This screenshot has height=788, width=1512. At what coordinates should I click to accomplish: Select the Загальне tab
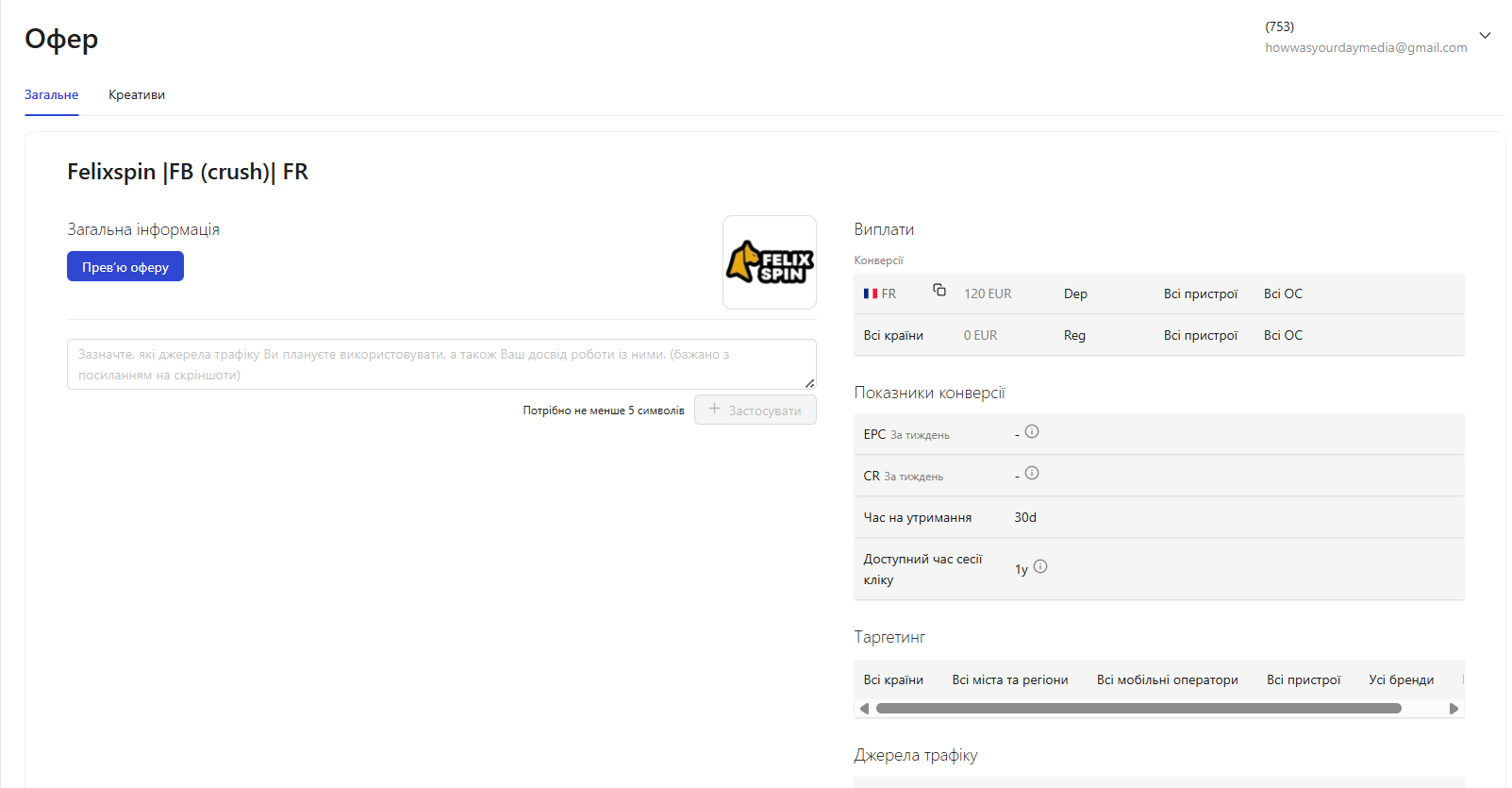(51, 94)
